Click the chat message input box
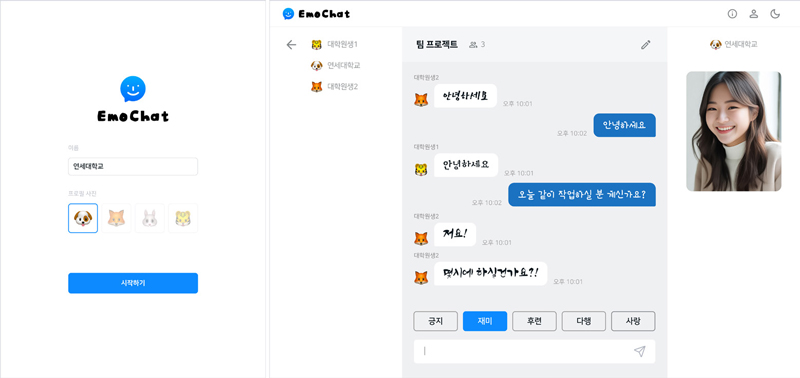 tap(534, 351)
